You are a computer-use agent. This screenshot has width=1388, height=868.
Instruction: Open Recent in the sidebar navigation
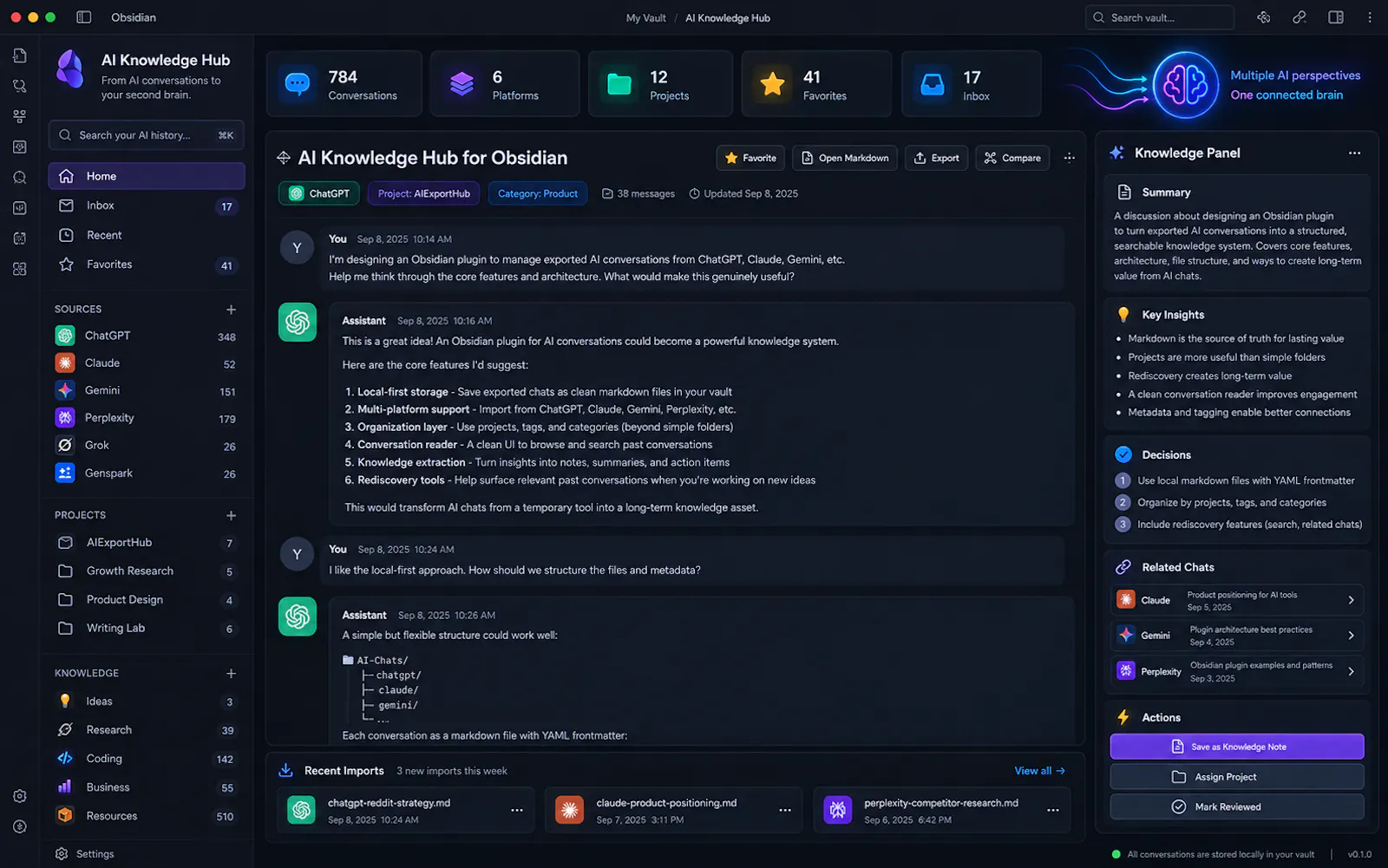(147, 235)
